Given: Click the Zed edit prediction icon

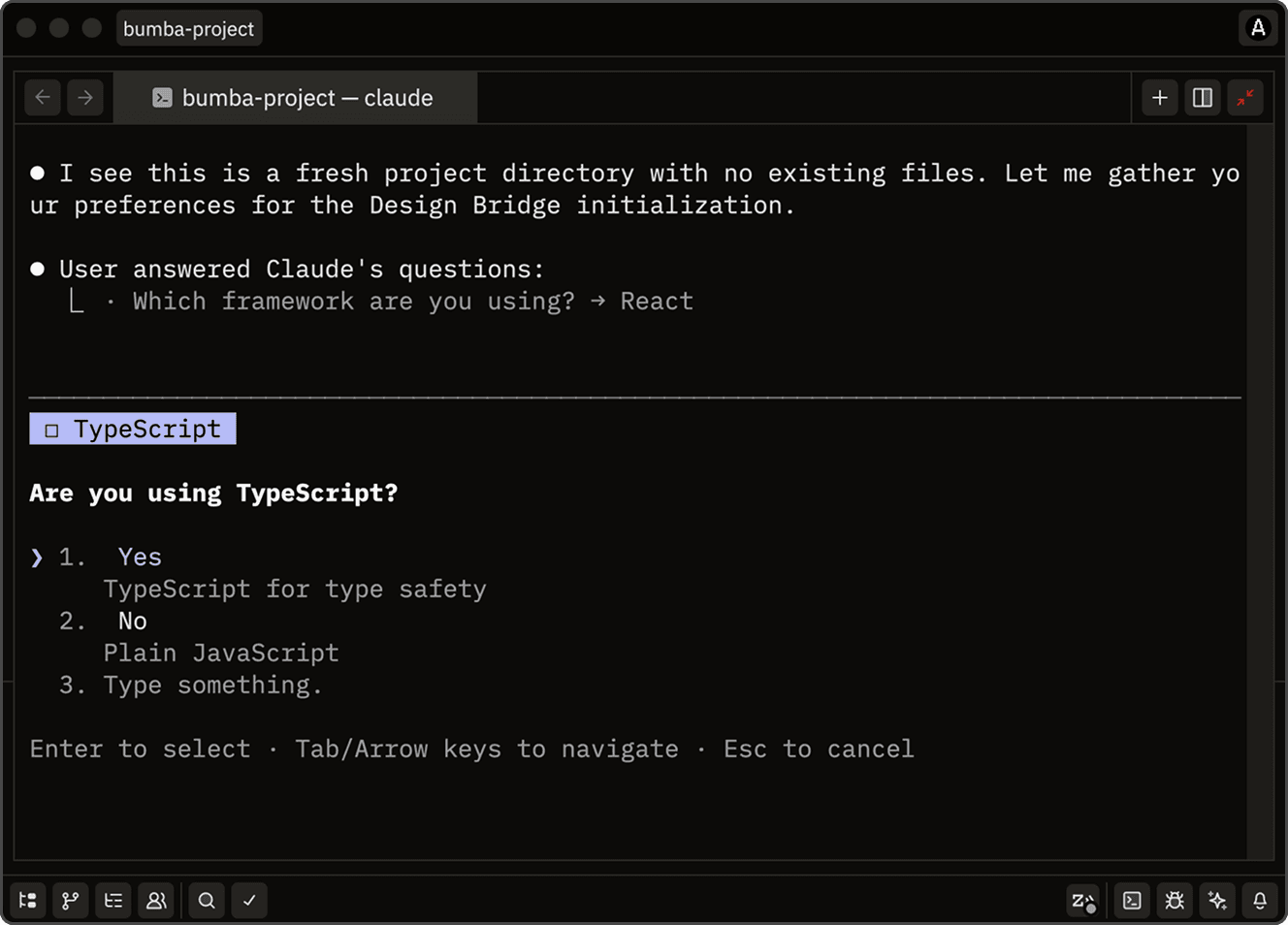Looking at the screenshot, I should tap(1082, 901).
